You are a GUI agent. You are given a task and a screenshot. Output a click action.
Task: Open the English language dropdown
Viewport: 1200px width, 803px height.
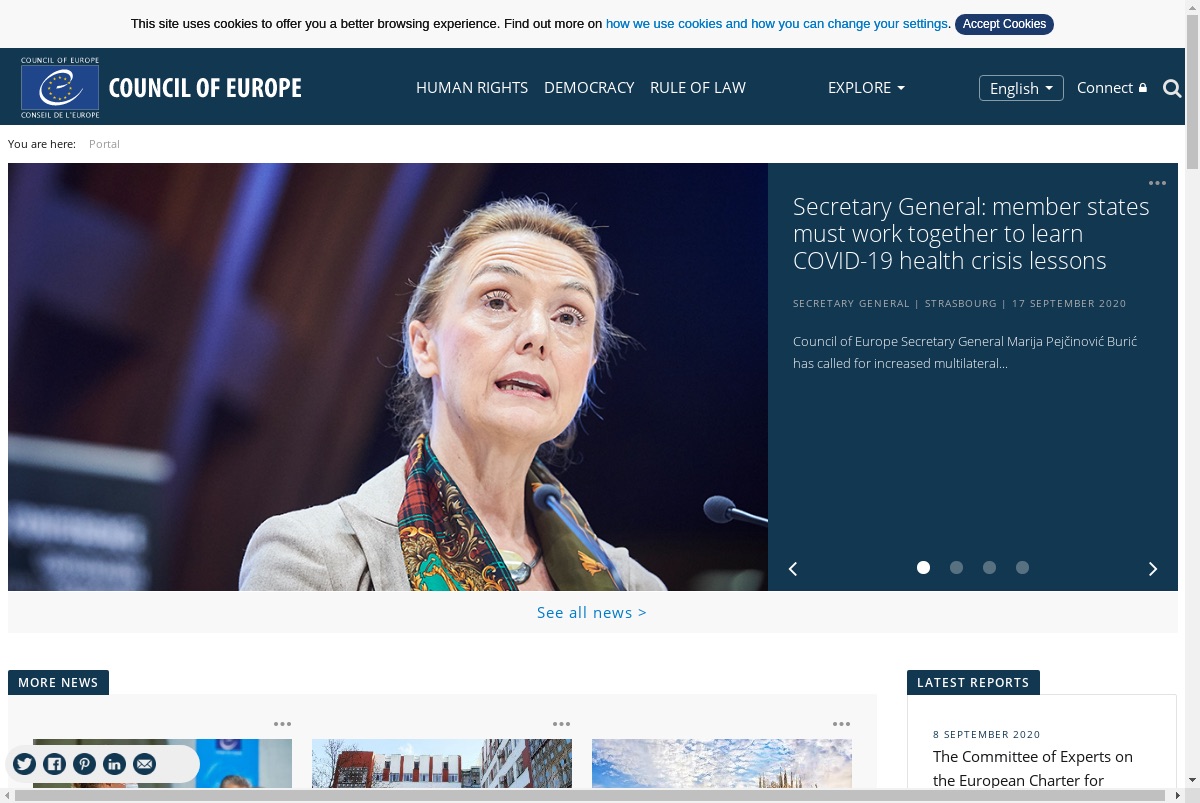click(1021, 88)
